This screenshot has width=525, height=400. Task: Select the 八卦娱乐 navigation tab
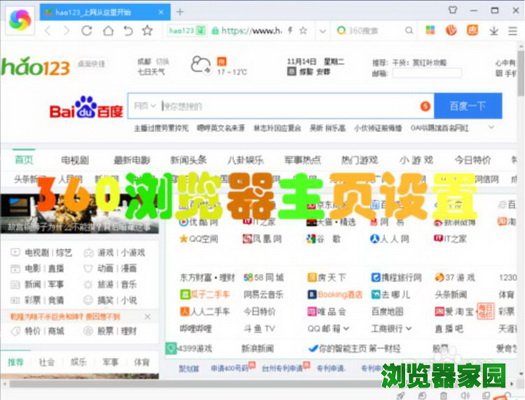(x=245, y=160)
